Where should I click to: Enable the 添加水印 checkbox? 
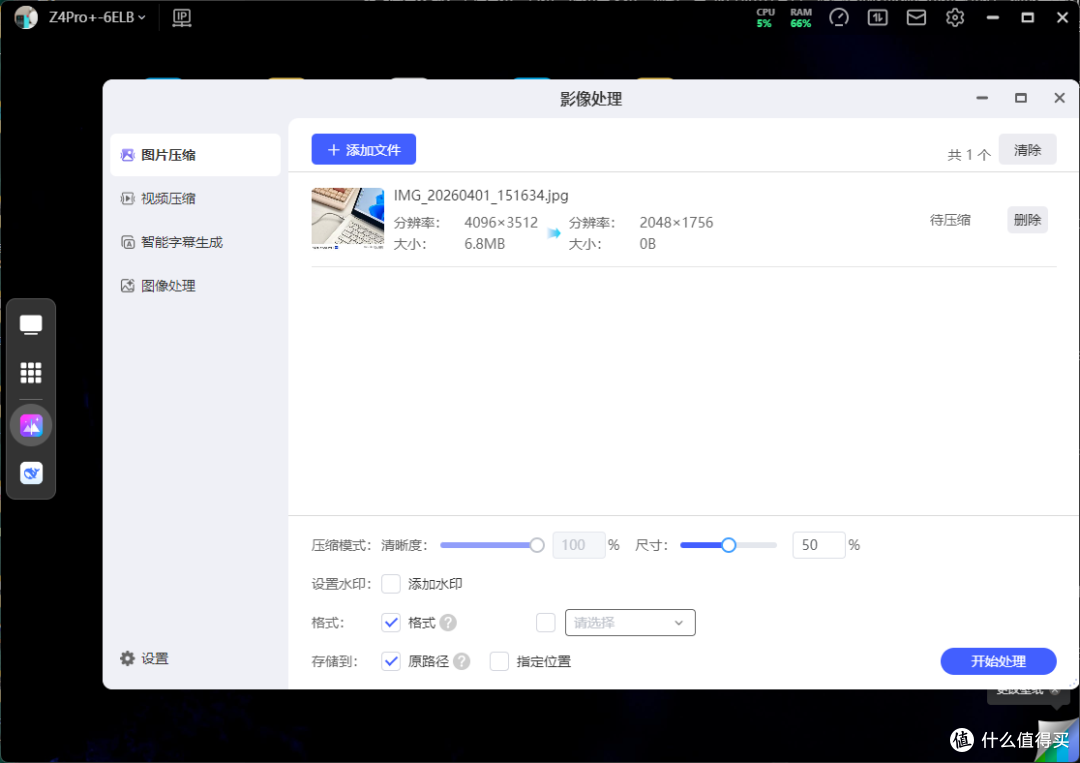pyautogui.click(x=391, y=584)
